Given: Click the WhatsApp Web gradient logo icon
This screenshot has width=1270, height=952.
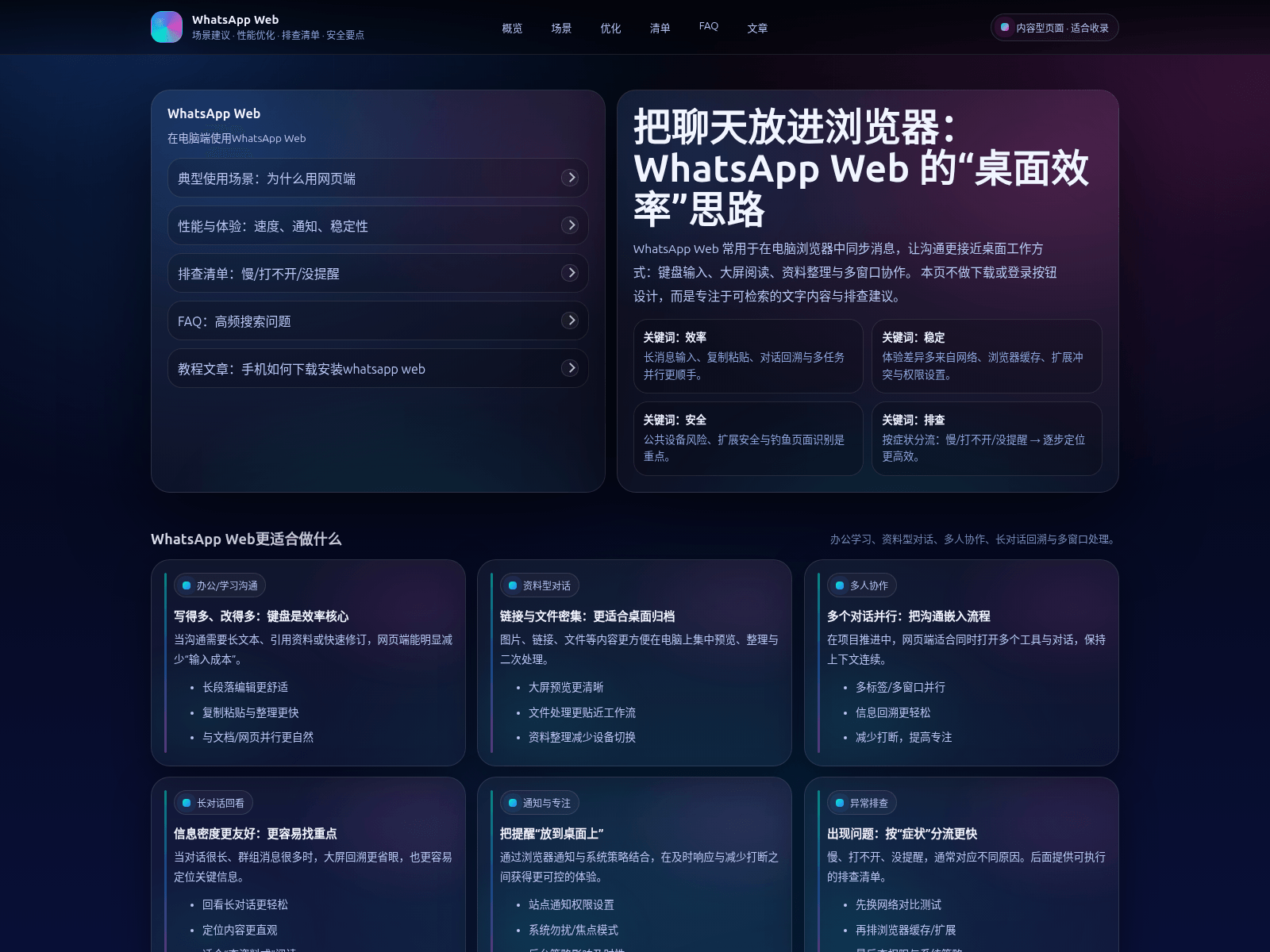Looking at the screenshot, I should click(167, 27).
